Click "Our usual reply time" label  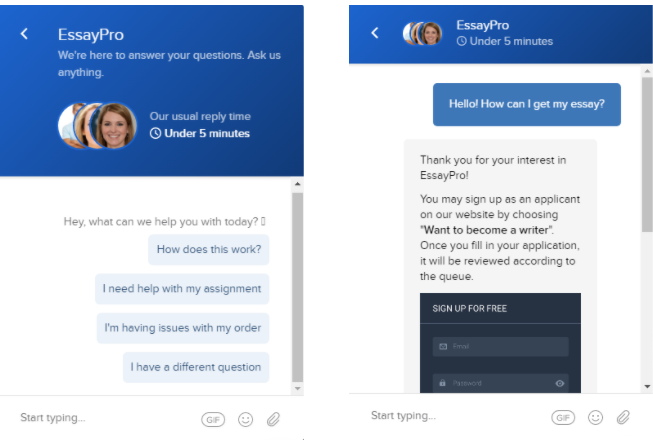(200, 116)
